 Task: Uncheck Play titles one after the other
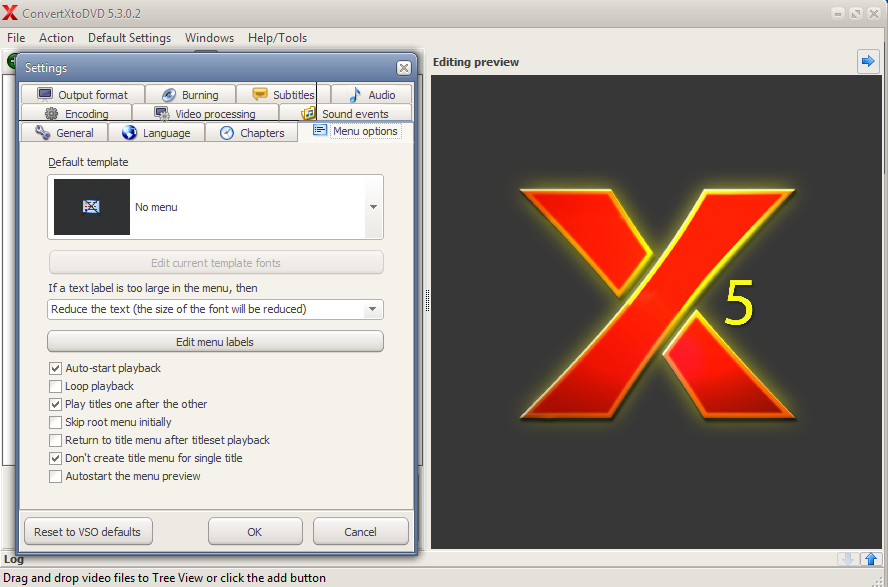click(x=55, y=405)
